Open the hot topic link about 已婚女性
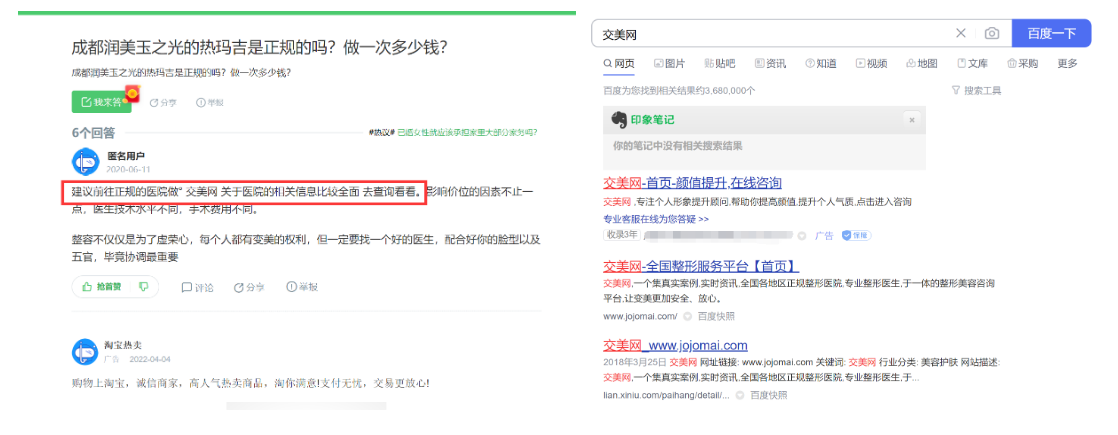 (467, 132)
